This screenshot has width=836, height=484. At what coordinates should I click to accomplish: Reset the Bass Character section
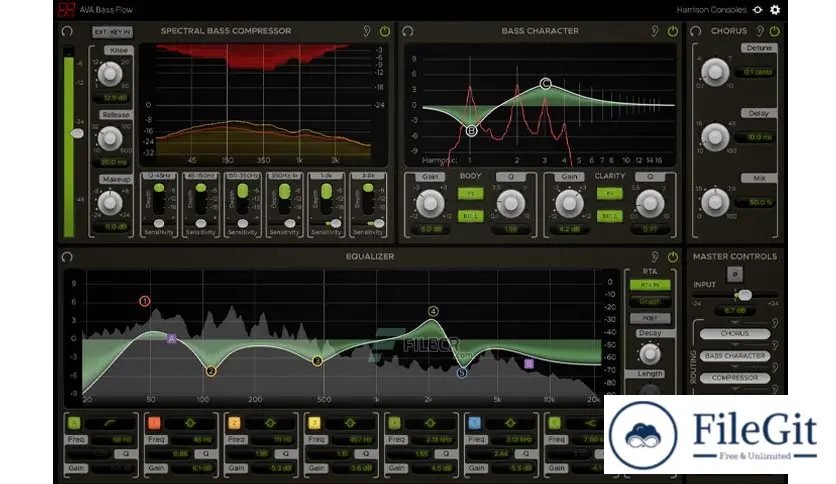(408, 31)
